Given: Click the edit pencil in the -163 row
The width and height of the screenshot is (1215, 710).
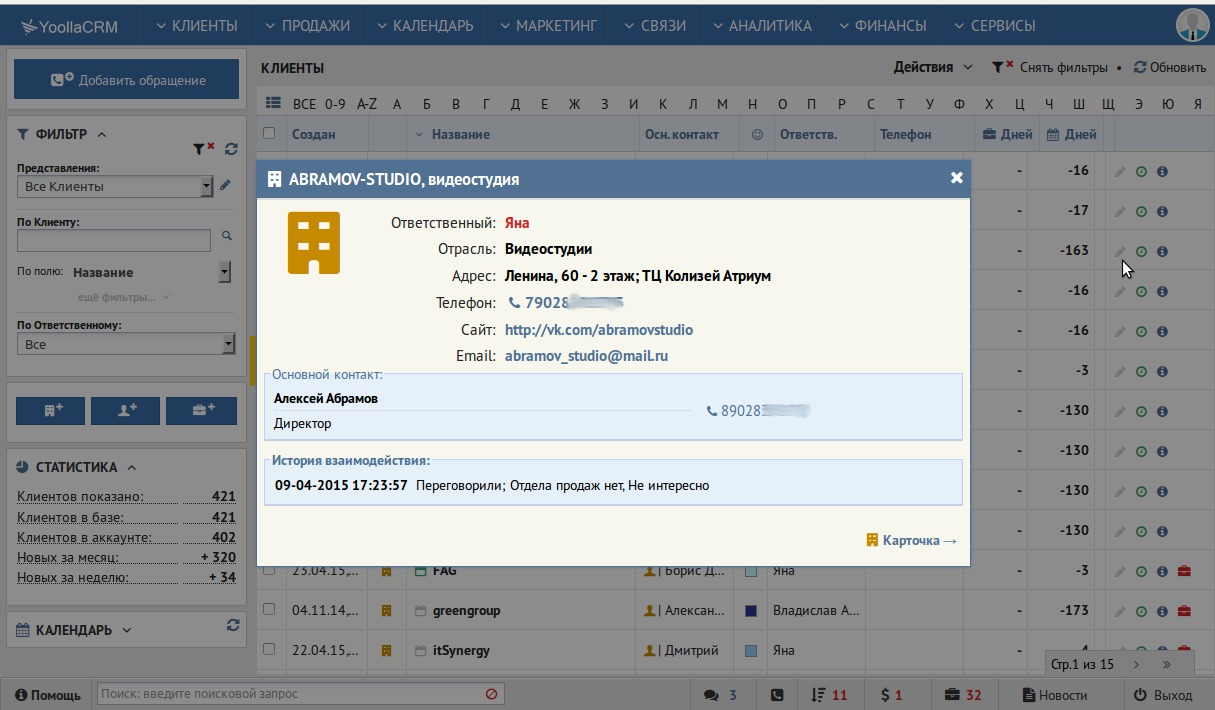Looking at the screenshot, I should (1120, 251).
